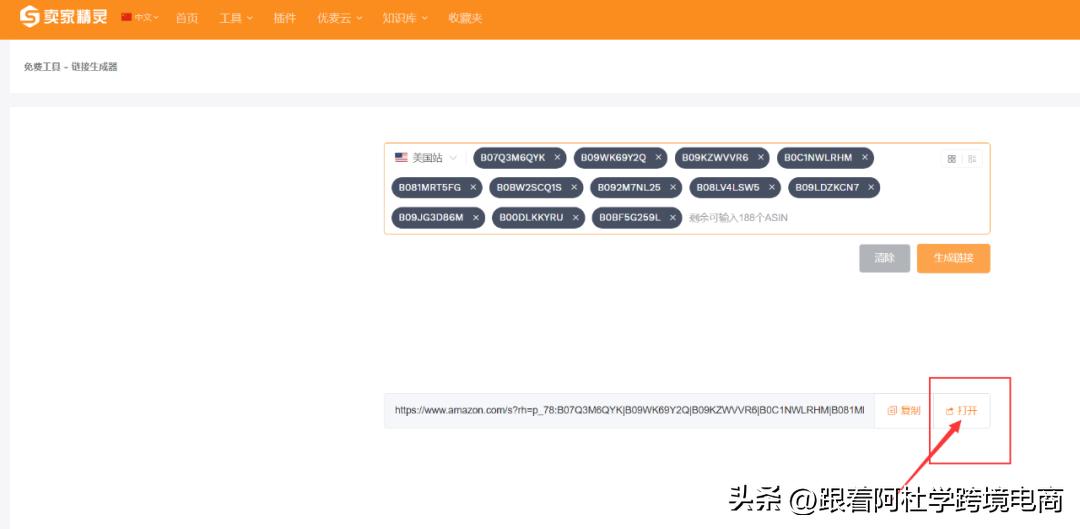This screenshot has width=1080, height=529.
Task: Select the B07Q3M6QYK tag text
Action: tap(512, 158)
